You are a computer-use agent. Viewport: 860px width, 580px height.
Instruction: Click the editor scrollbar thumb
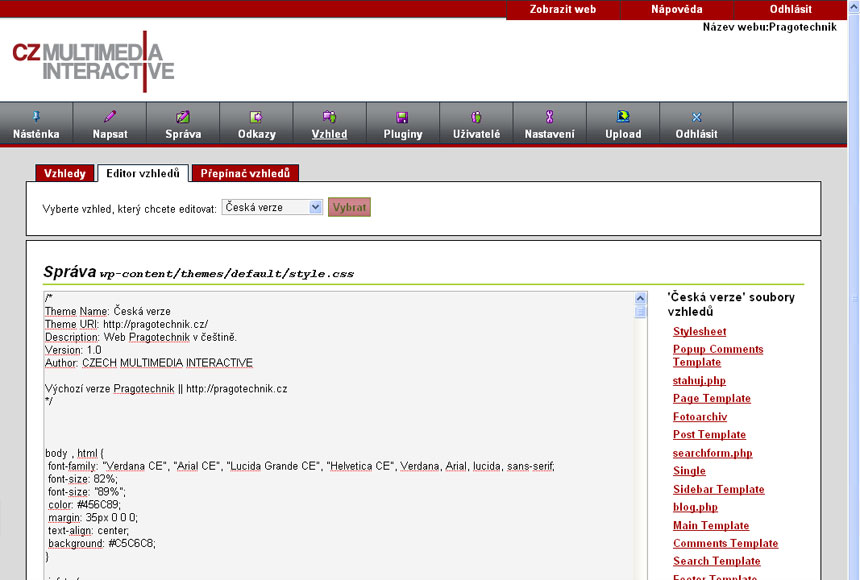point(640,312)
